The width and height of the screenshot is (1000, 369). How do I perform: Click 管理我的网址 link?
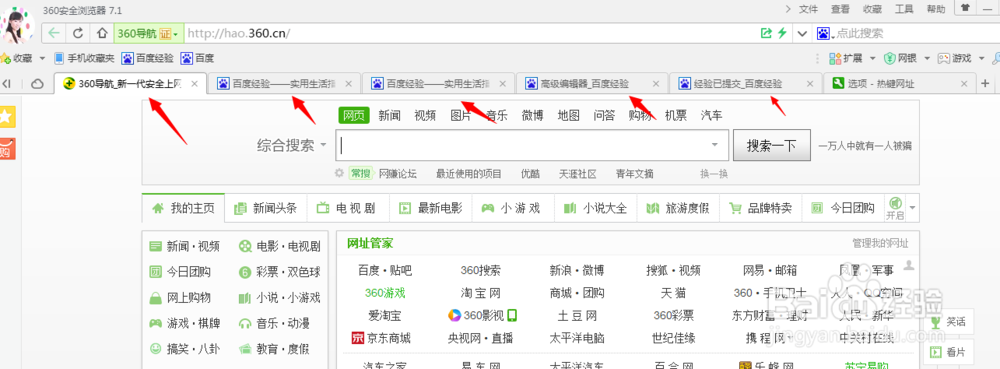click(x=880, y=243)
